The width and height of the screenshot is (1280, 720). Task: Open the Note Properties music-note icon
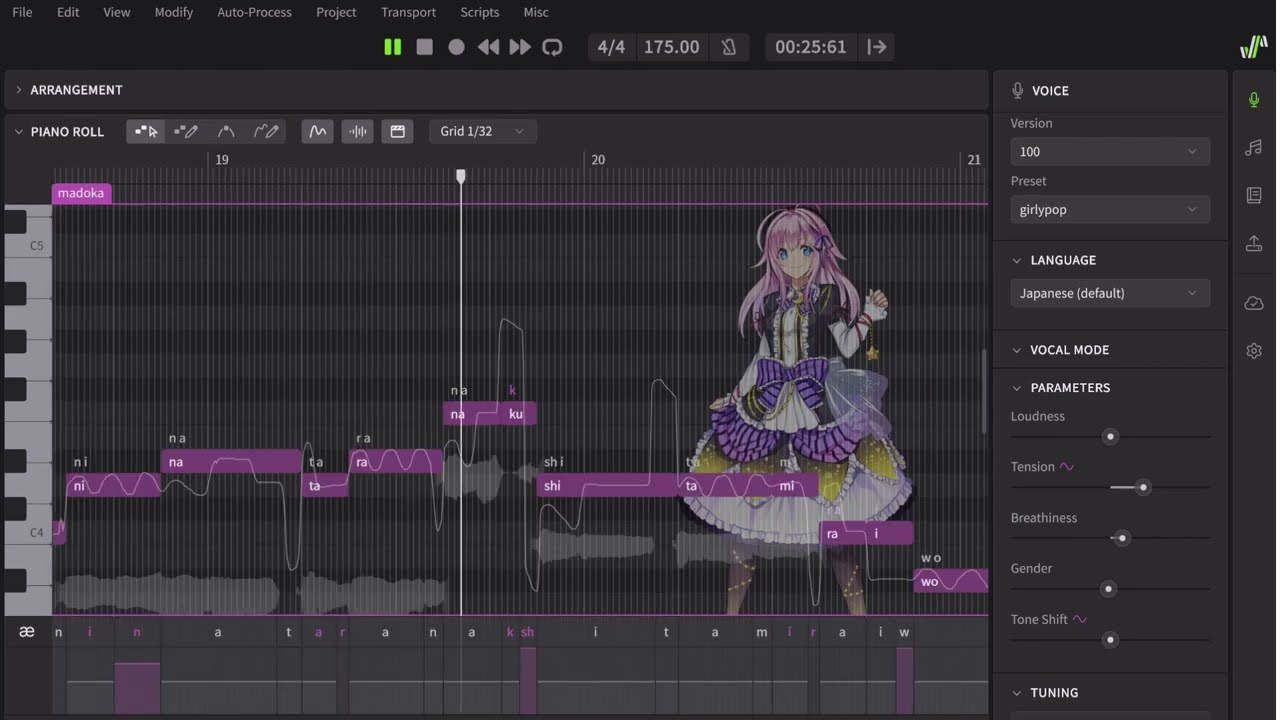1254,147
